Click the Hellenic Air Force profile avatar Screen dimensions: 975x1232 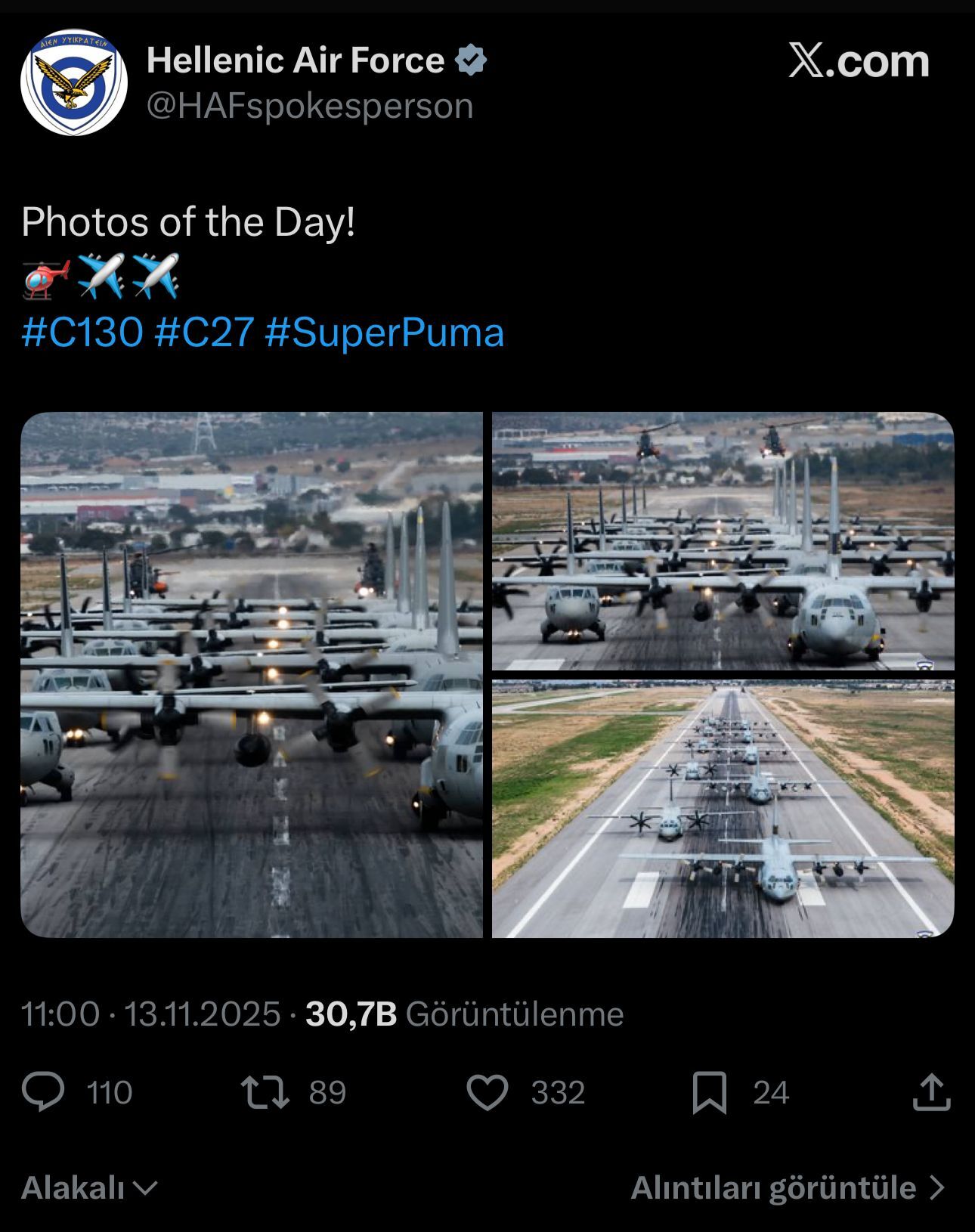click(x=73, y=82)
